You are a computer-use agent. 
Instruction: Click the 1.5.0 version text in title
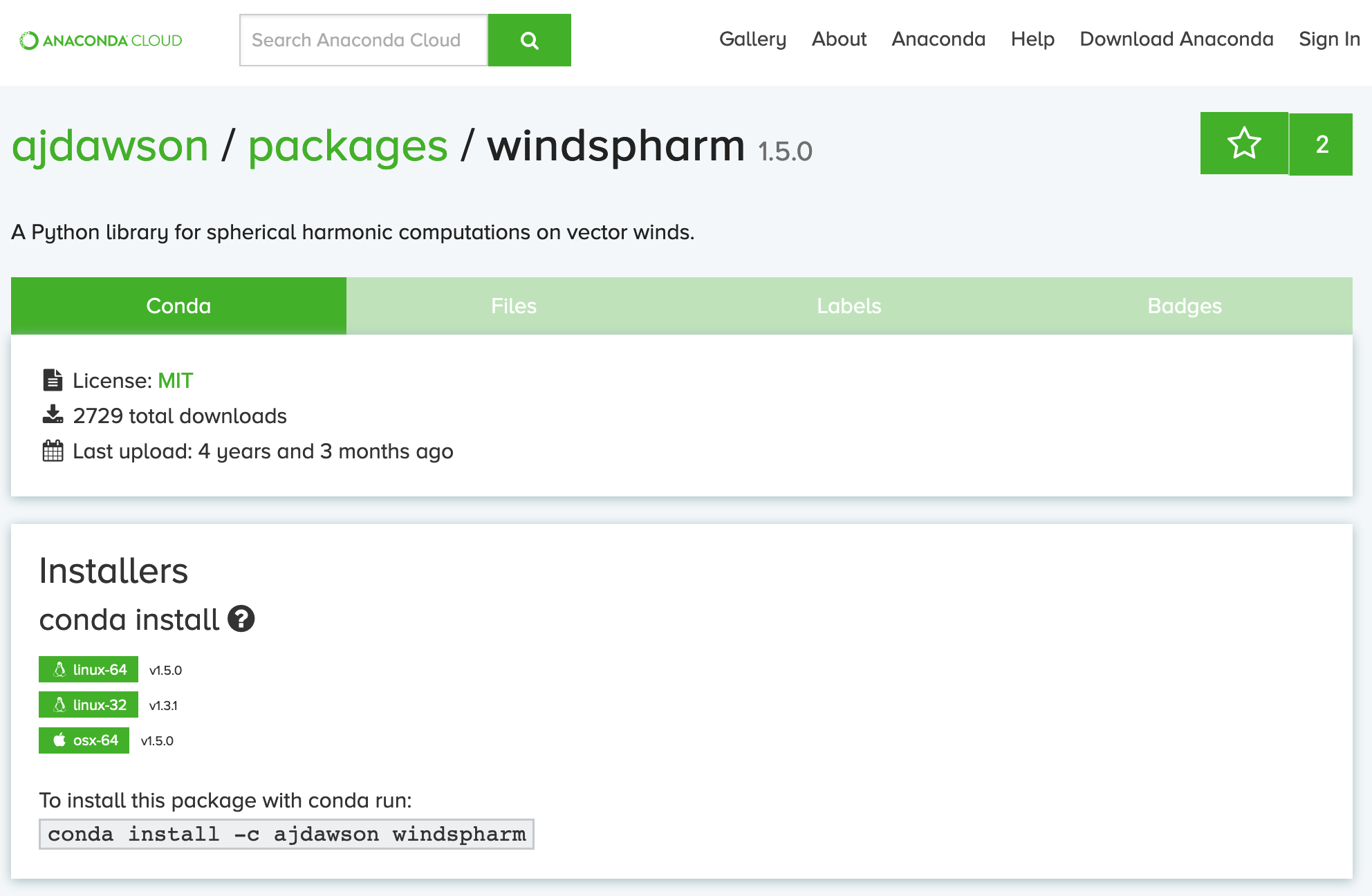(x=785, y=151)
